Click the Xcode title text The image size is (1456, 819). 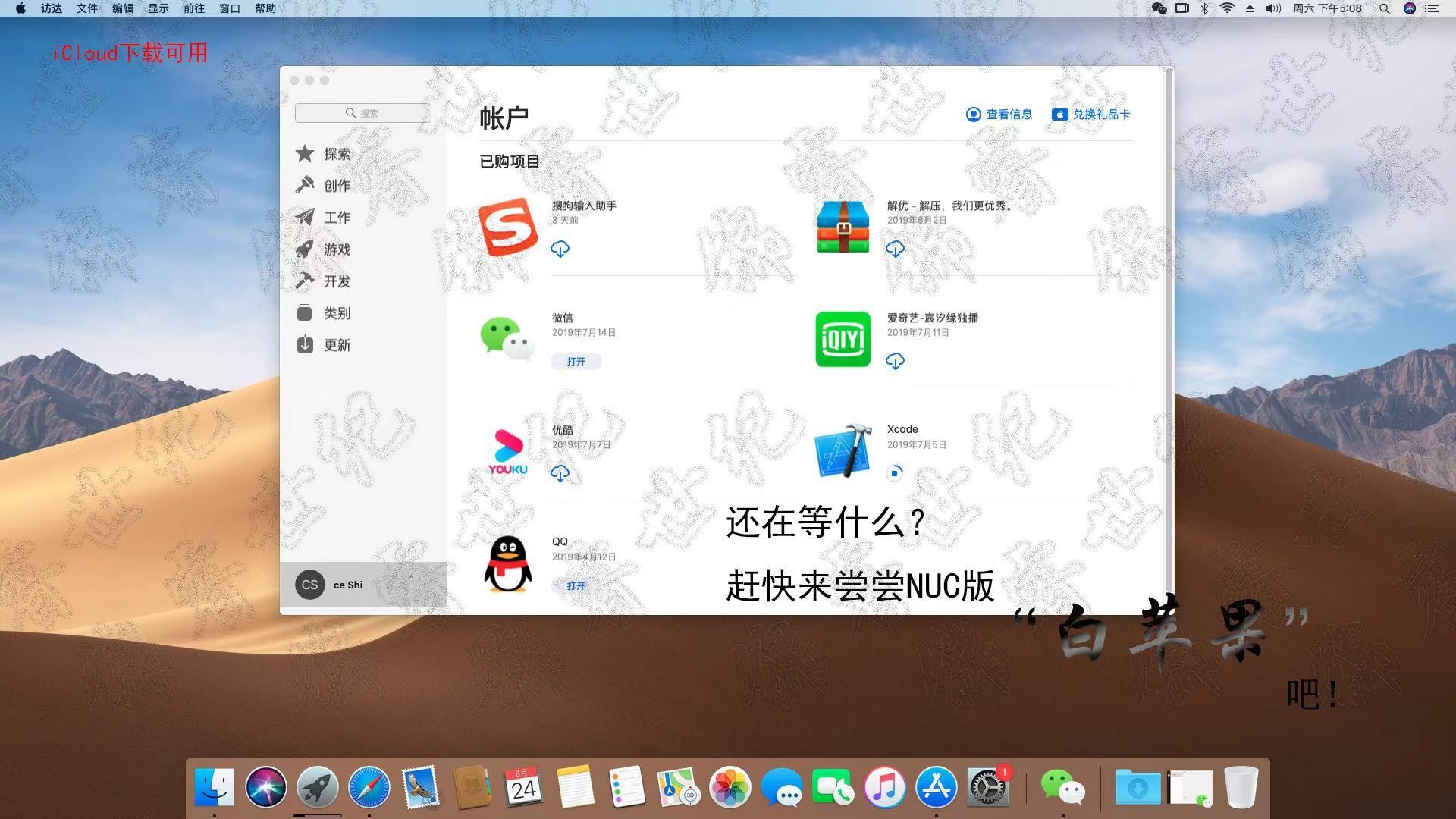click(902, 429)
